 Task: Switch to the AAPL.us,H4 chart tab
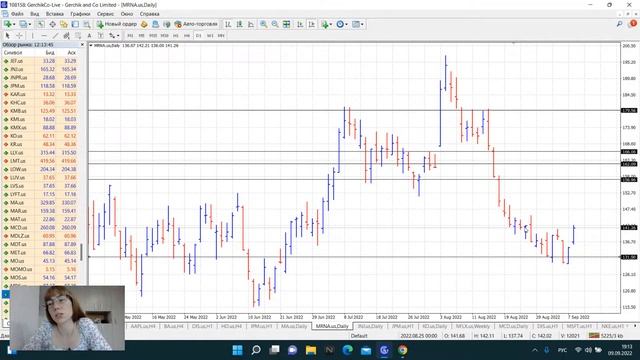click(143, 327)
